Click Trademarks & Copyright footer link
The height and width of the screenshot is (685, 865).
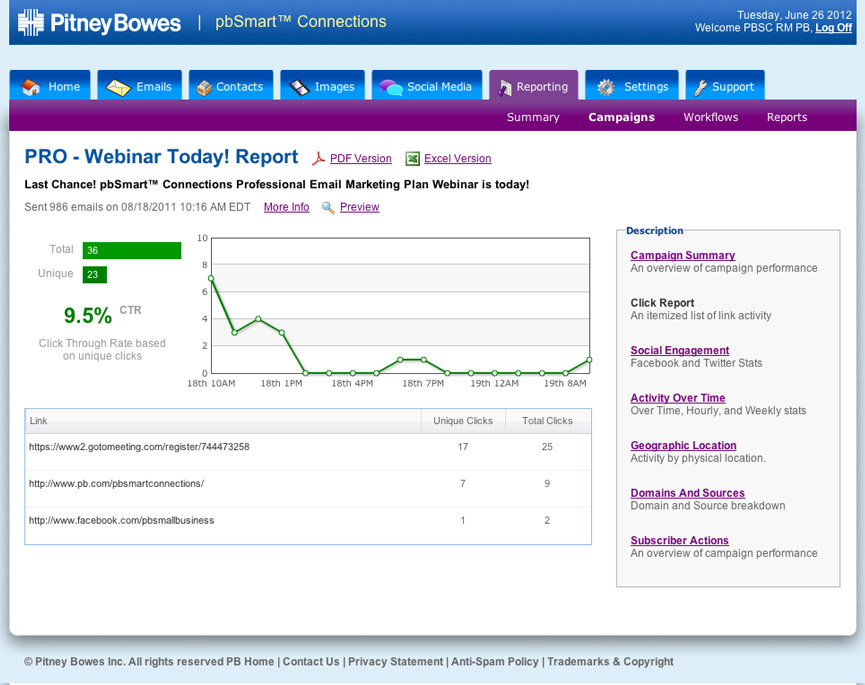pyautogui.click(x=610, y=661)
